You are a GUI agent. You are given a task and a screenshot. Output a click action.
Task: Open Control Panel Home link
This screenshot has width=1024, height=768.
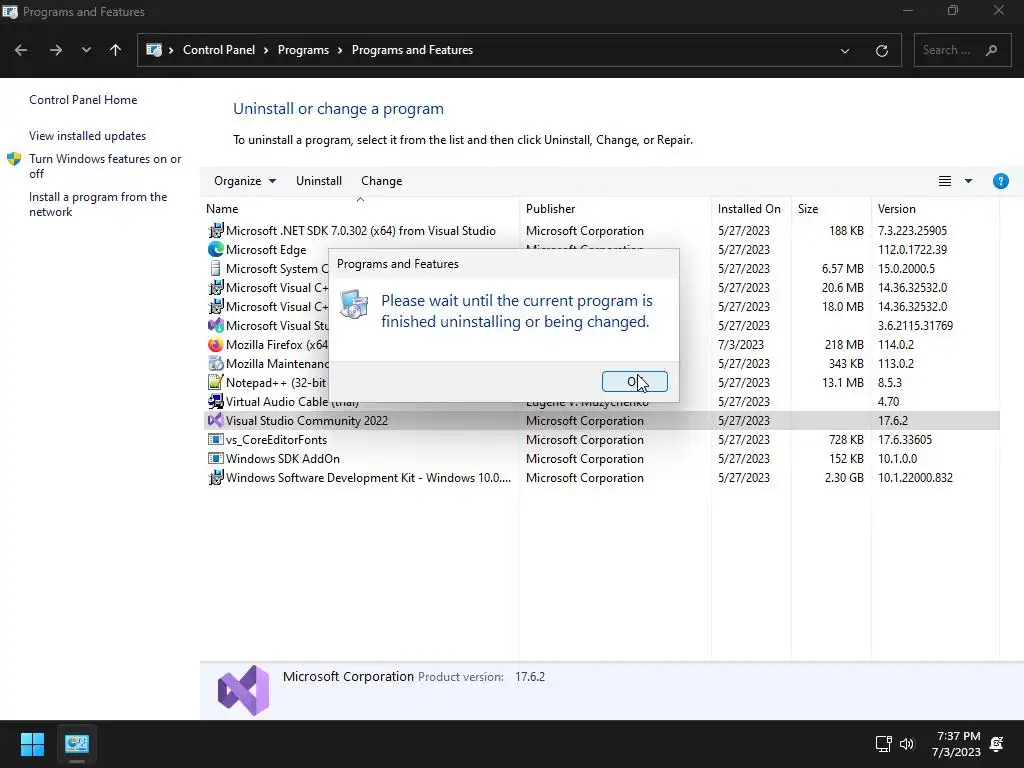point(83,100)
